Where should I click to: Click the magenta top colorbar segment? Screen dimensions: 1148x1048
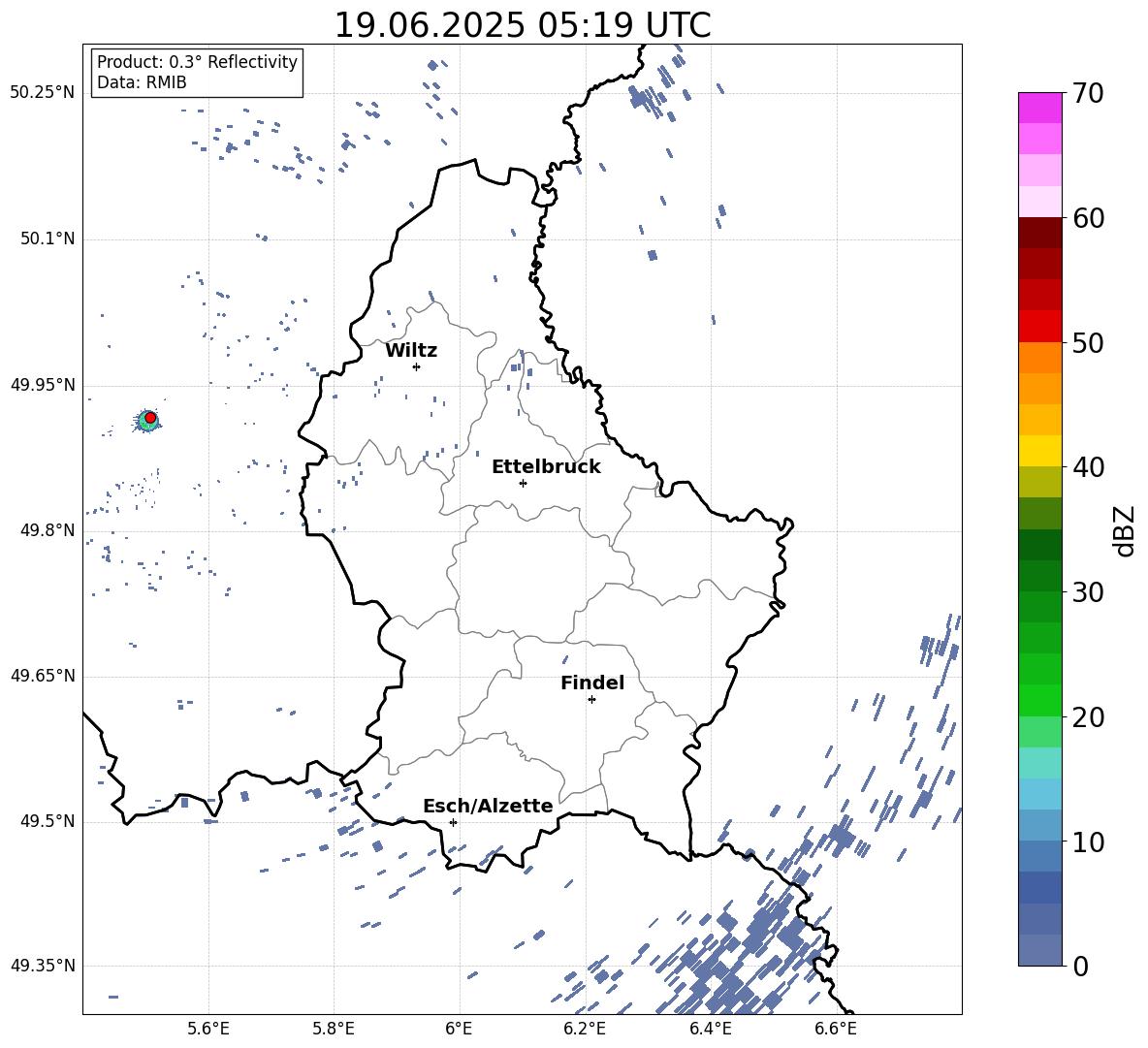tap(1039, 108)
